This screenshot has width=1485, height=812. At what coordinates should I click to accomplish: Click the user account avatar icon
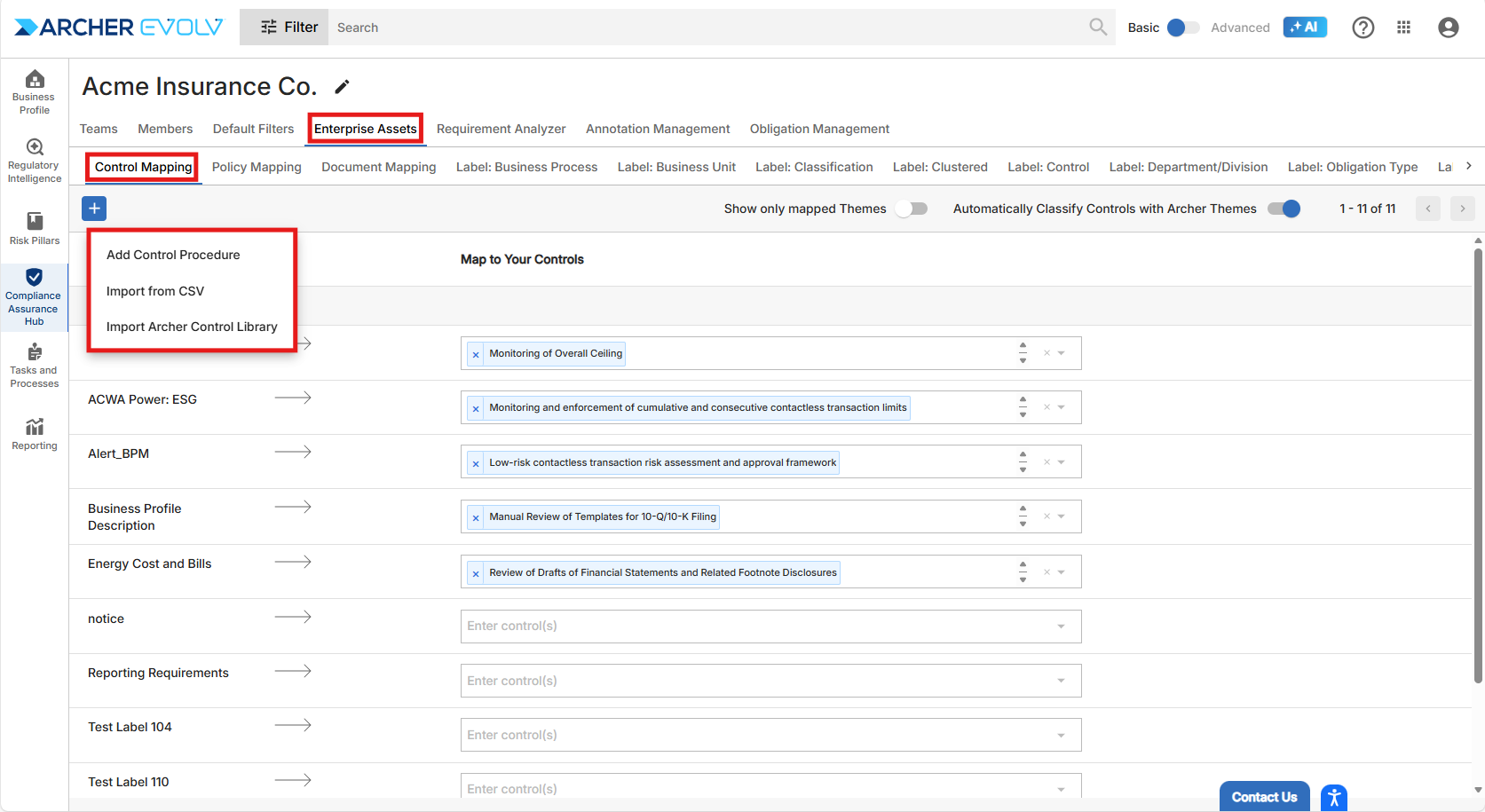1448,28
